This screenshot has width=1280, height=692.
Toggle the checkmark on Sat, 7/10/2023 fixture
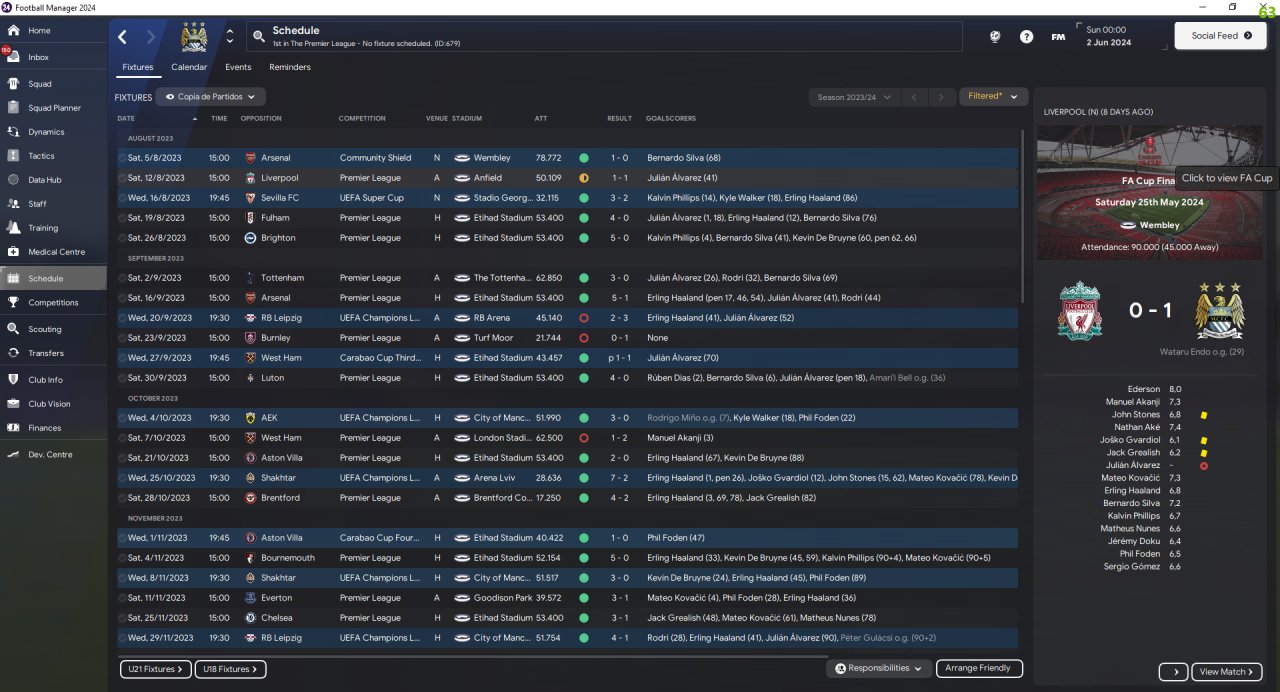[122, 438]
